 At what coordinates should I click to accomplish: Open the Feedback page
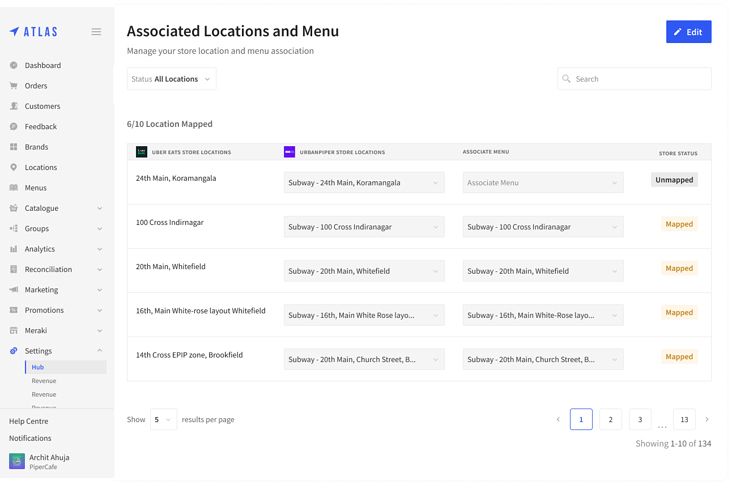(x=40, y=127)
